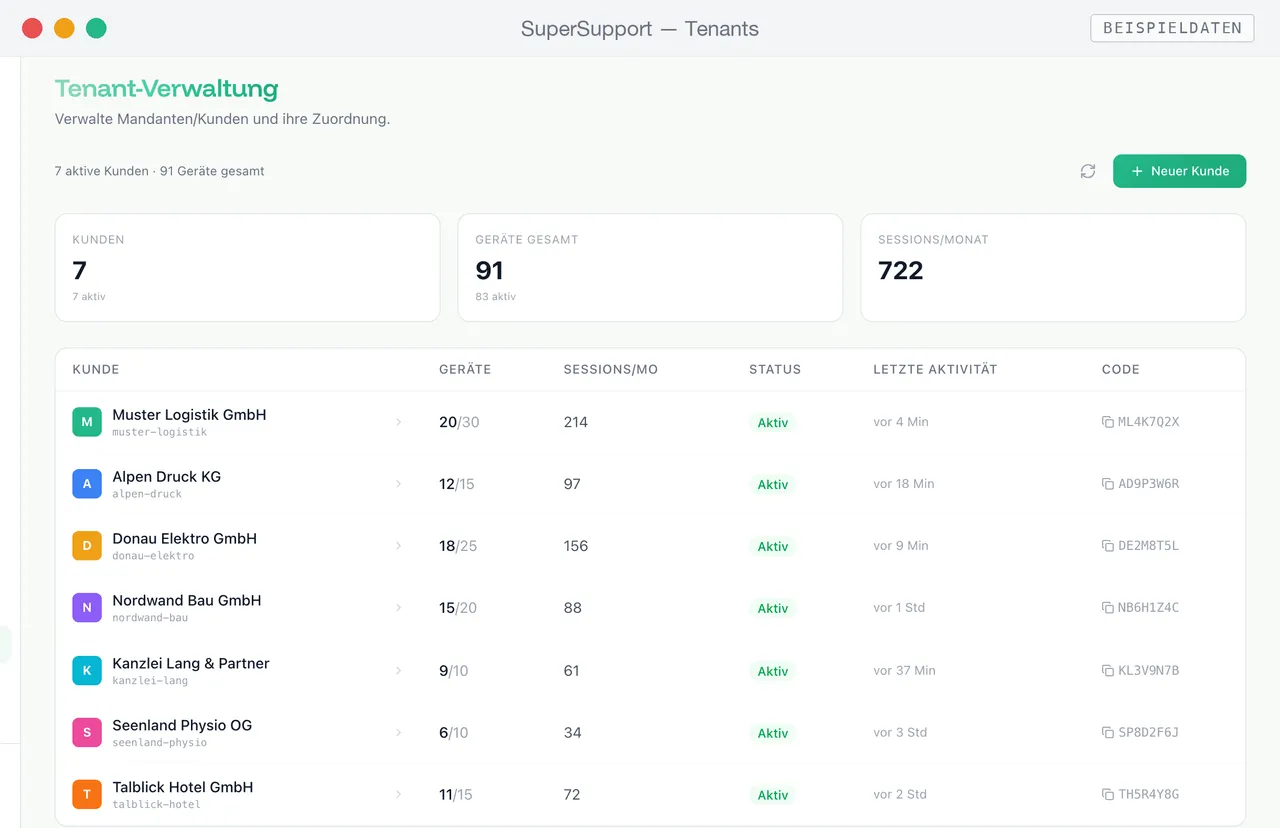
Task: Click the orange T avatar of Talblick Hotel
Action: (x=87, y=795)
